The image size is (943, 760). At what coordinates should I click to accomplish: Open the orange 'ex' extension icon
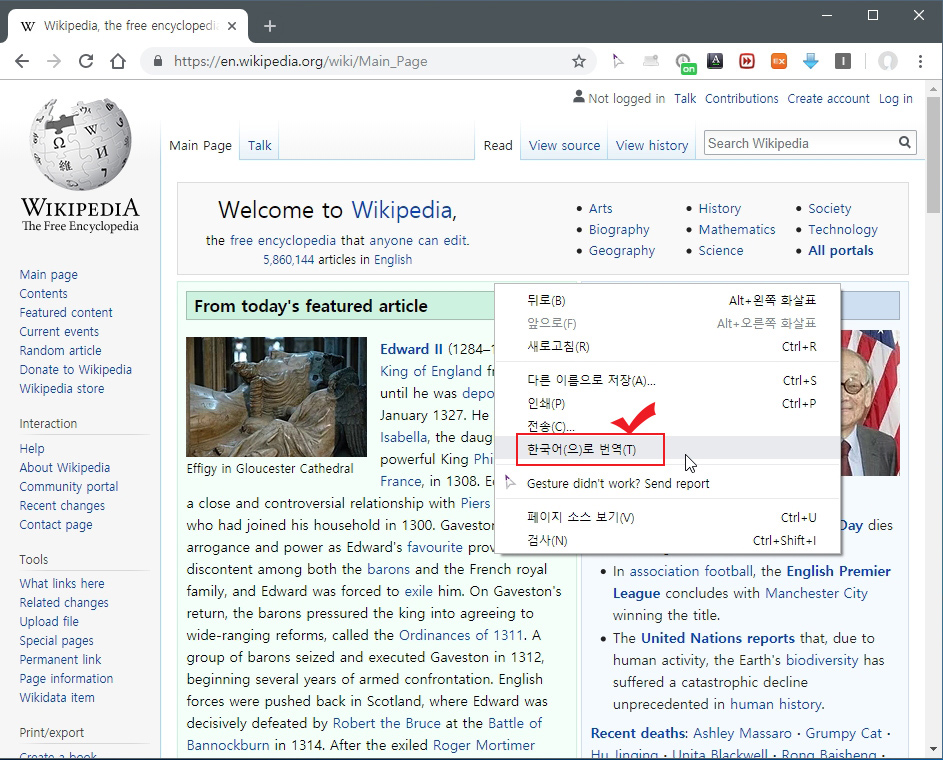[x=779, y=61]
